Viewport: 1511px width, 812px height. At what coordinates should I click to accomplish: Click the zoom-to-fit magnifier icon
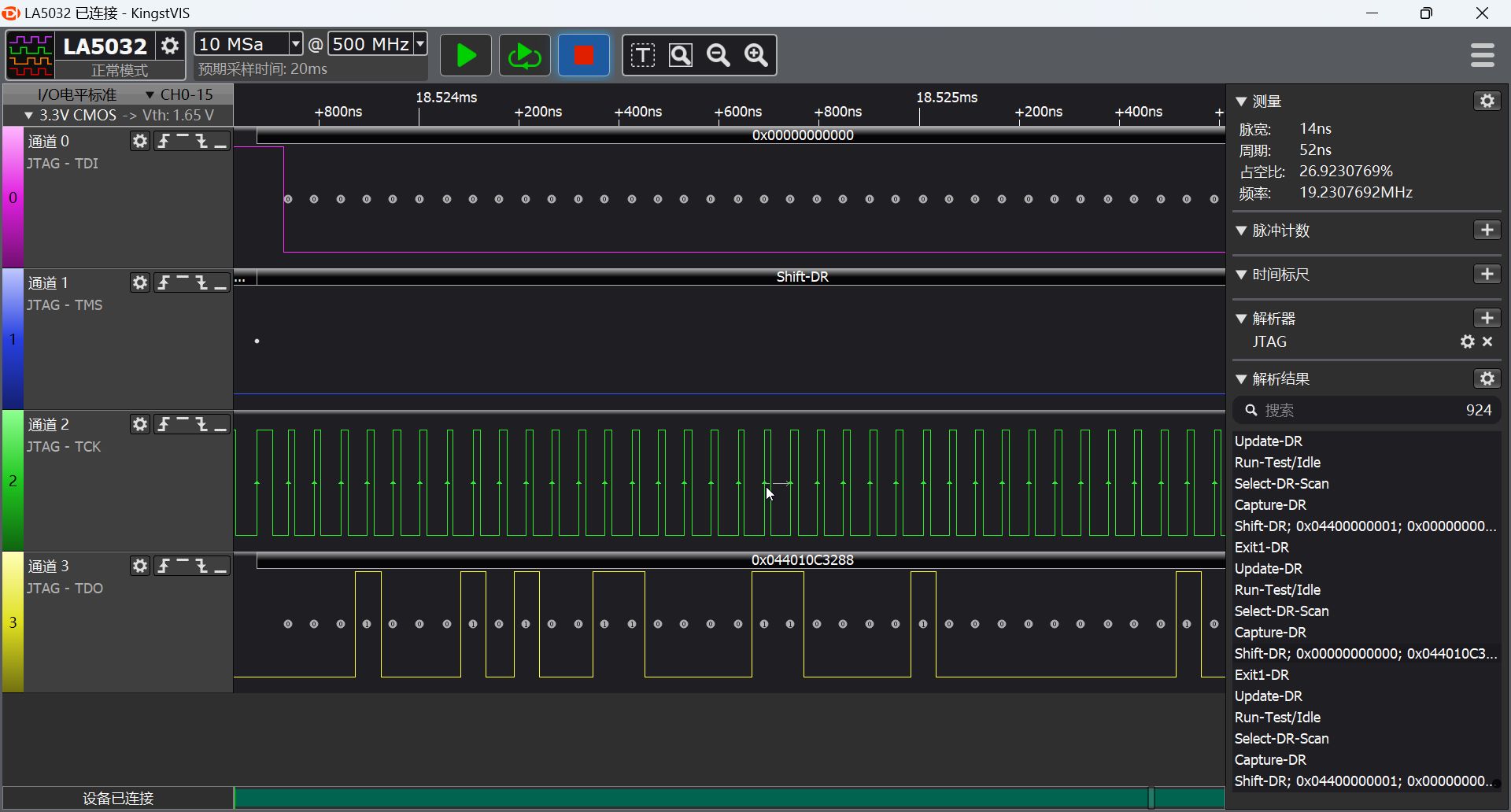(681, 55)
